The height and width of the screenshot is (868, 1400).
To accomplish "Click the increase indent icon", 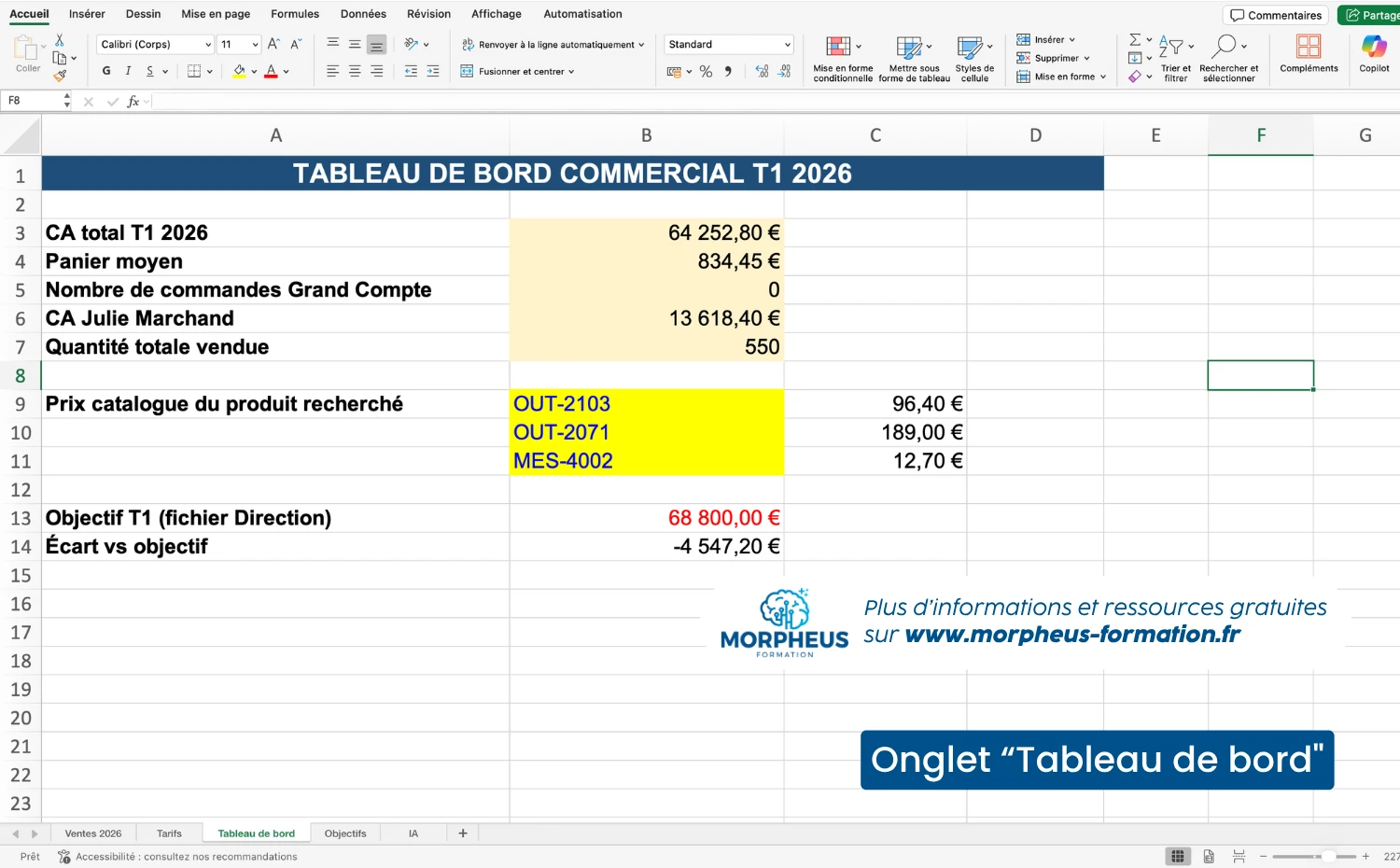I will coord(433,71).
